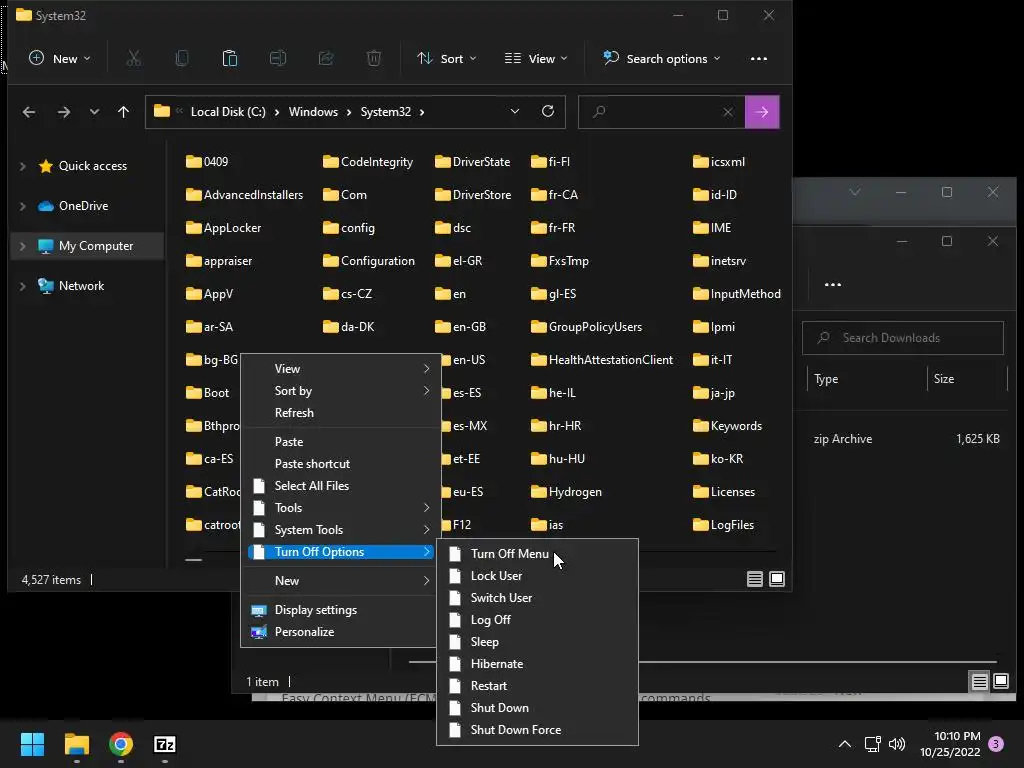
Task: Select Turn Off Menu in submenu
Action: [537, 554]
